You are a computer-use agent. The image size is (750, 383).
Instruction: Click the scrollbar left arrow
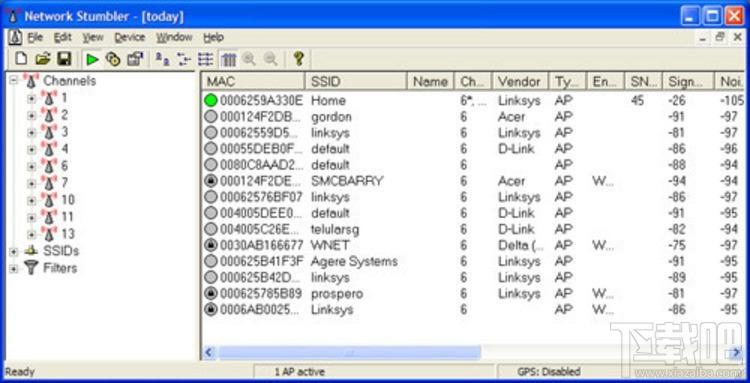coord(208,353)
